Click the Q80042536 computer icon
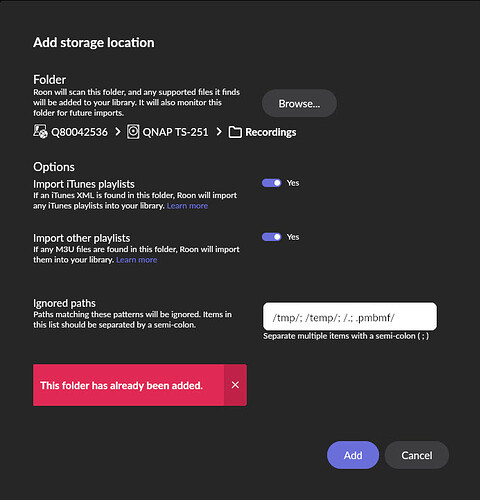This screenshot has height=500, width=480. pyautogui.click(x=40, y=132)
